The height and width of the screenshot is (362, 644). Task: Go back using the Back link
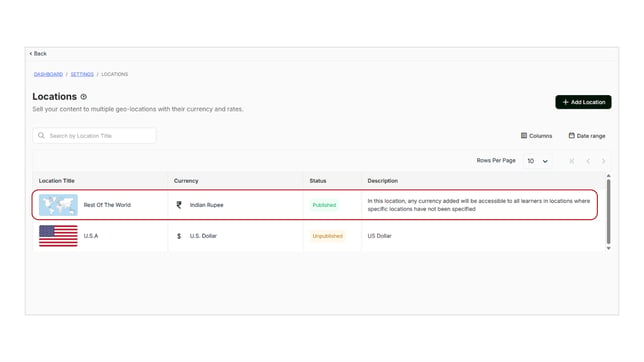(38, 53)
